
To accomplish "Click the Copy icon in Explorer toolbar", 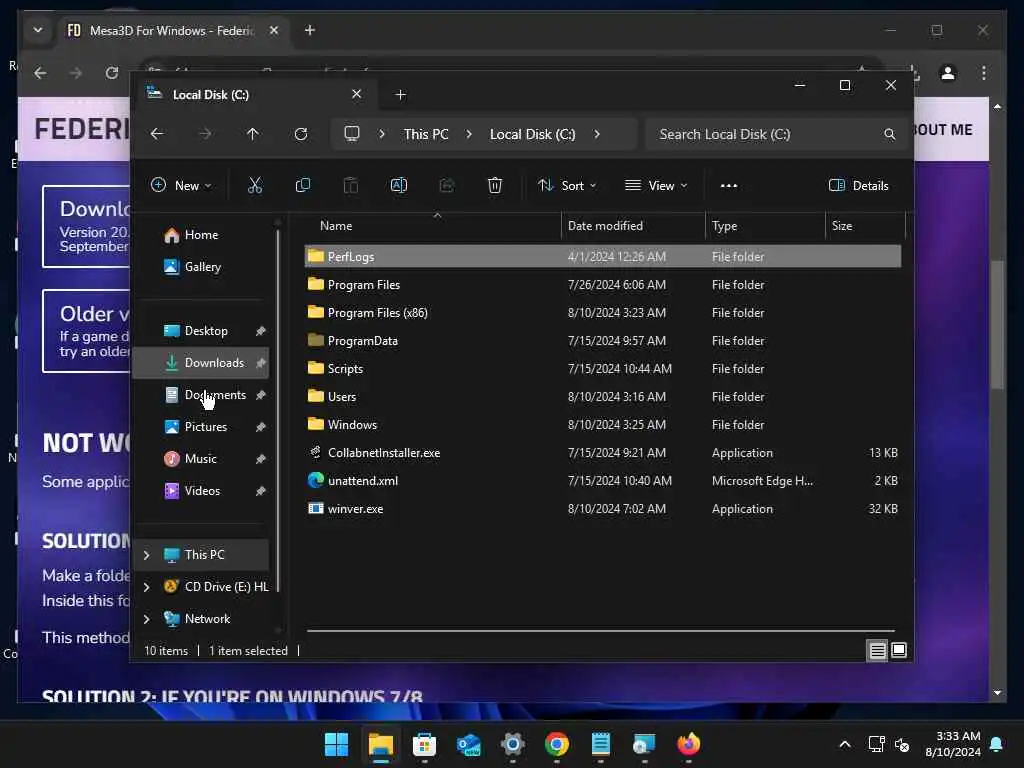I will coord(302,185).
